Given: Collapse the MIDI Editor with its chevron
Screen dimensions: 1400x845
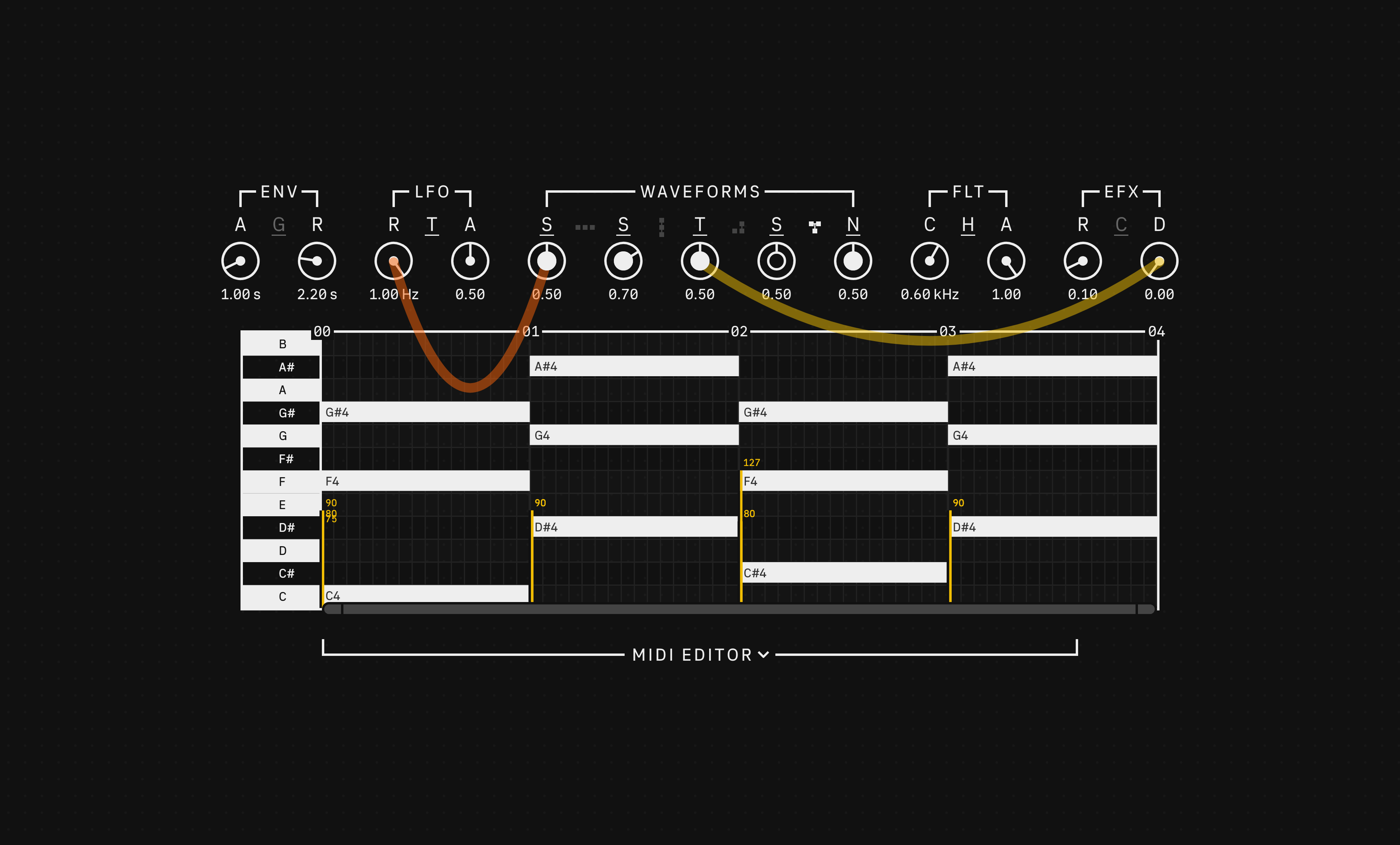Looking at the screenshot, I should pos(764,654).
